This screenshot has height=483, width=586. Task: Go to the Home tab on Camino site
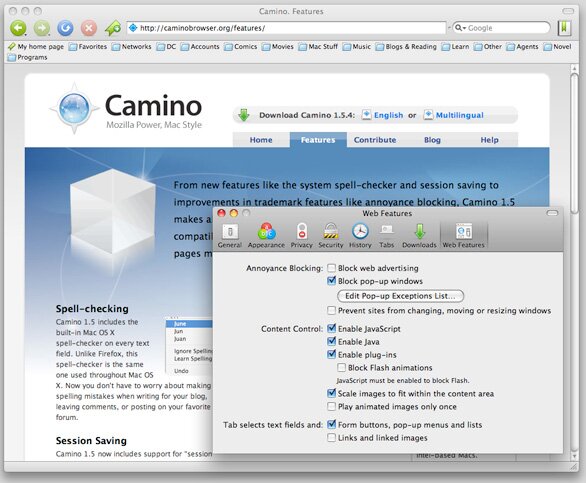261,140
